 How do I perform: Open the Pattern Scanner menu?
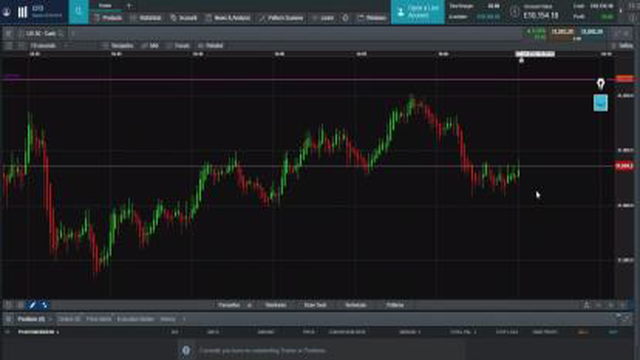coord(281,18)
